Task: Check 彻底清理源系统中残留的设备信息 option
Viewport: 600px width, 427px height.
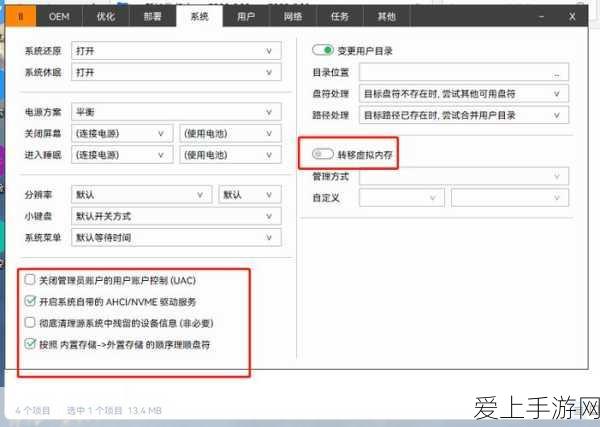Action: [x=30, y=323]
